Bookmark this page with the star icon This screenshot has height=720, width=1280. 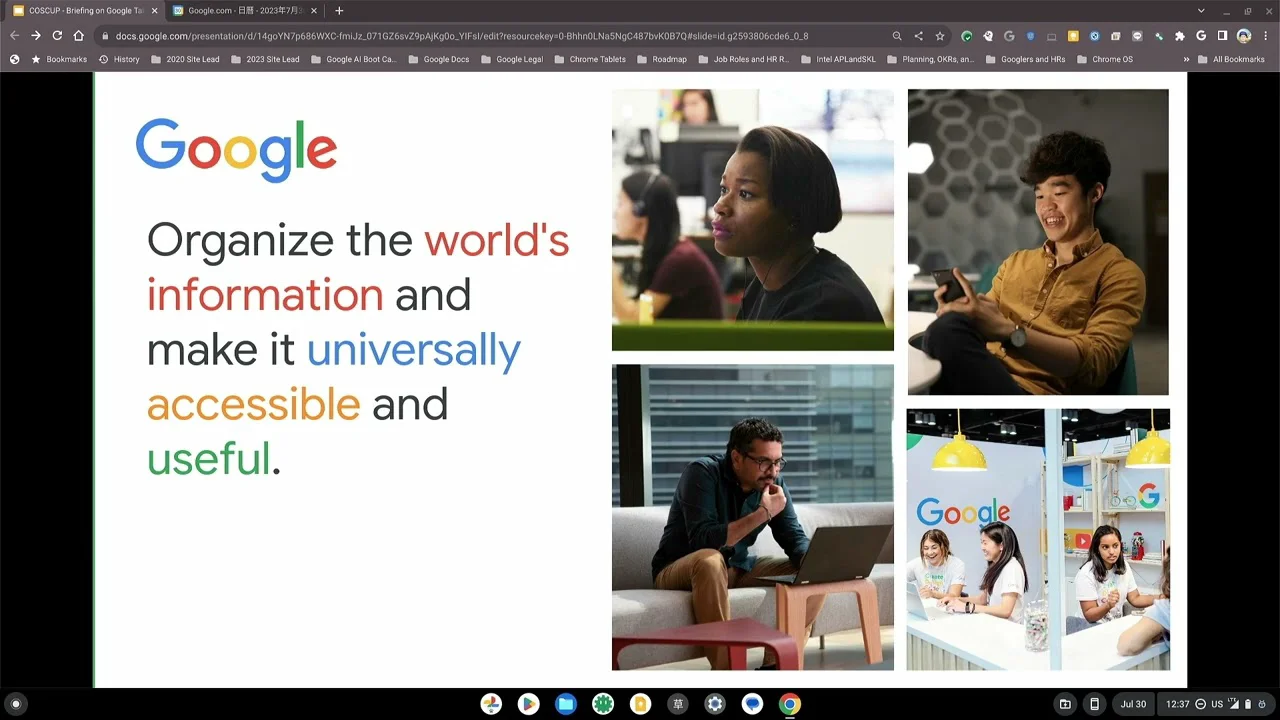(940, 36)
